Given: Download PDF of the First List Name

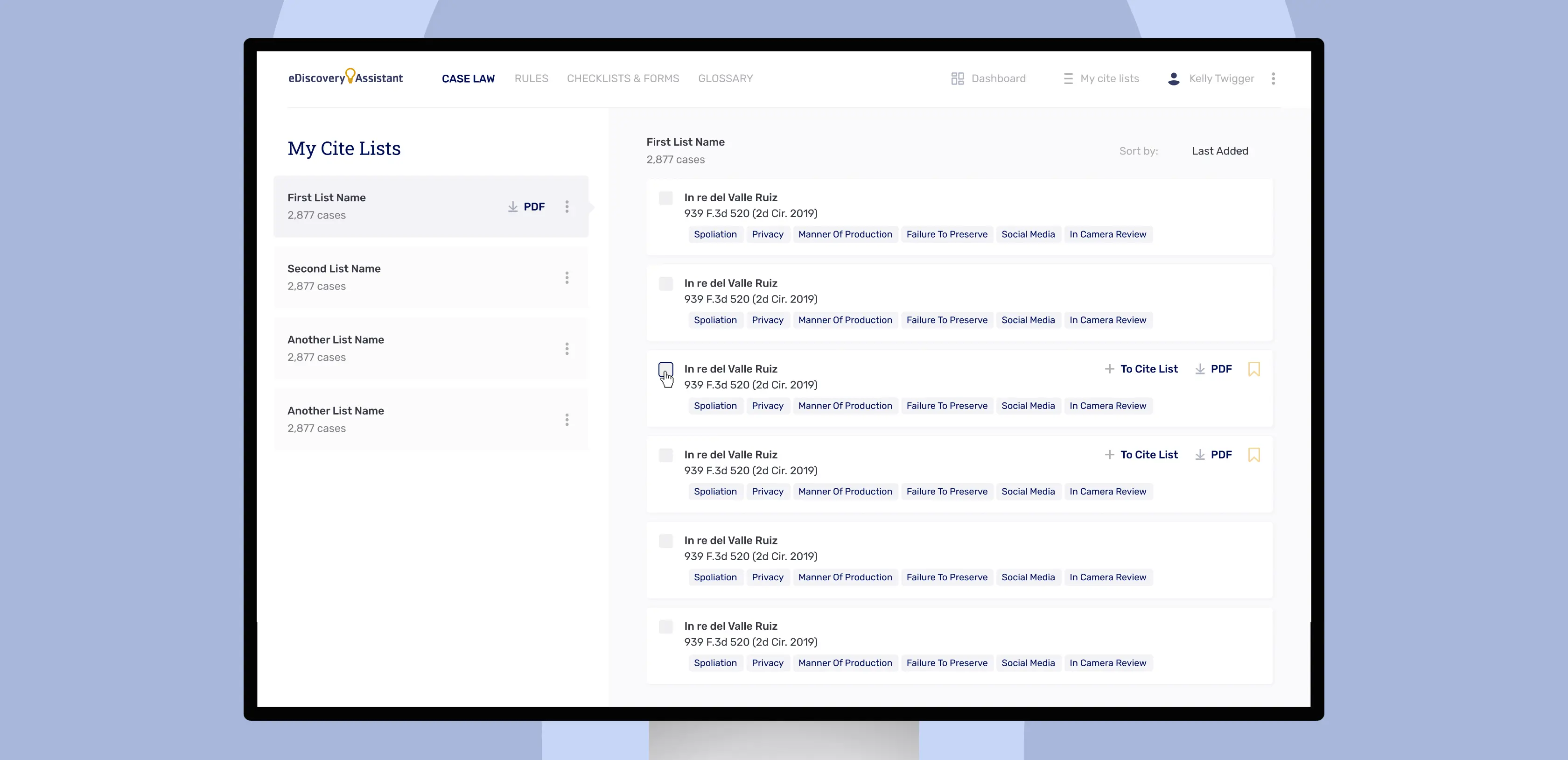Looking at the screenshot, I should (x=526, y=207).
